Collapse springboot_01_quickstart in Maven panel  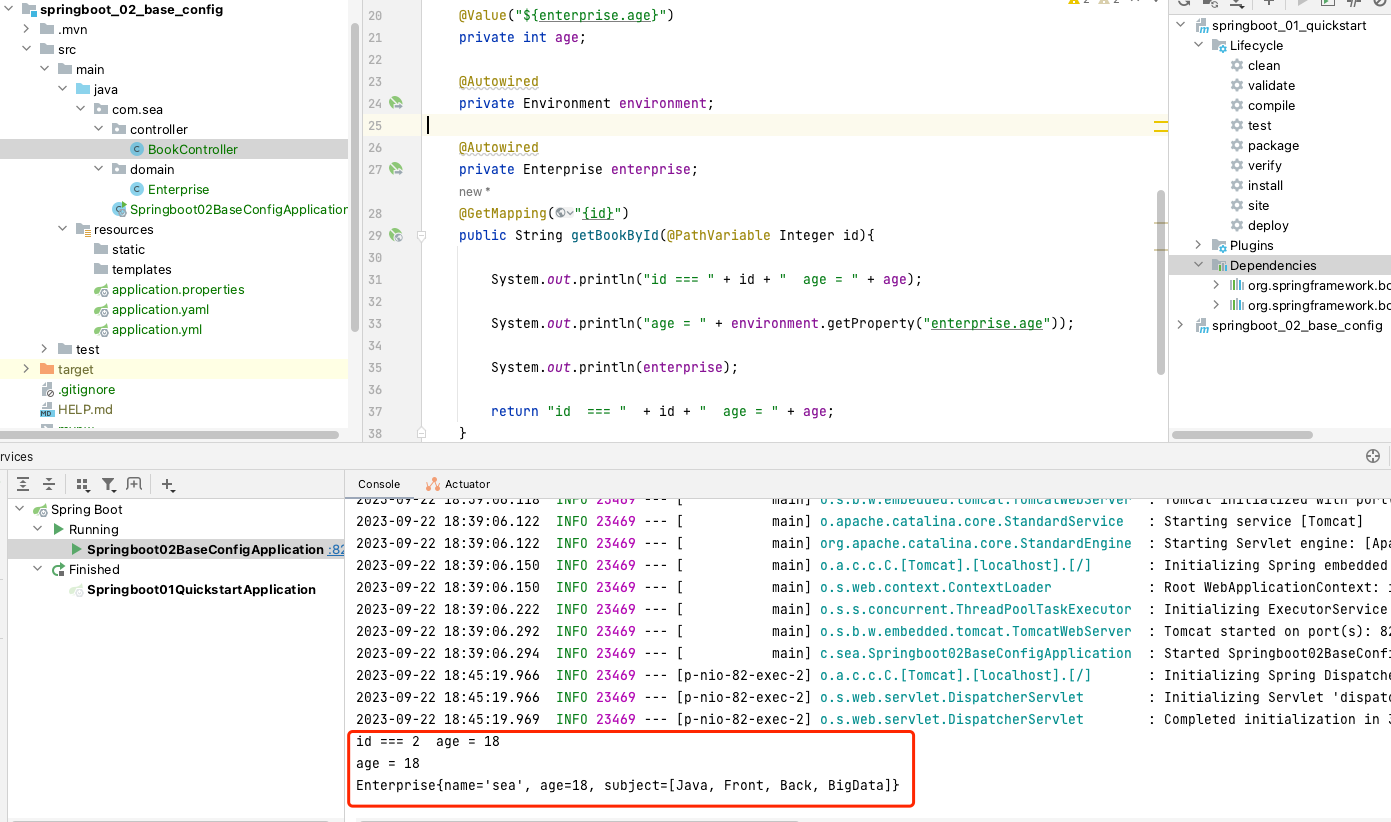point(1181,25)
